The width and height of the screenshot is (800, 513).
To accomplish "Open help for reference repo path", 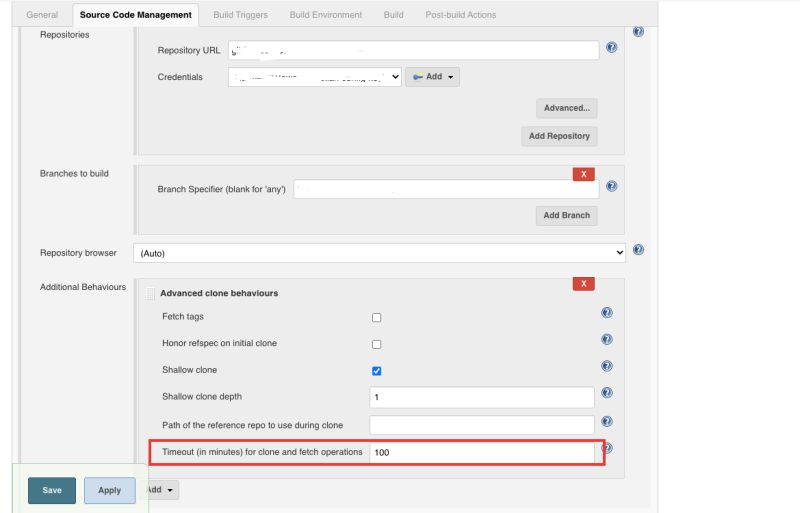I will pos(606,422).
